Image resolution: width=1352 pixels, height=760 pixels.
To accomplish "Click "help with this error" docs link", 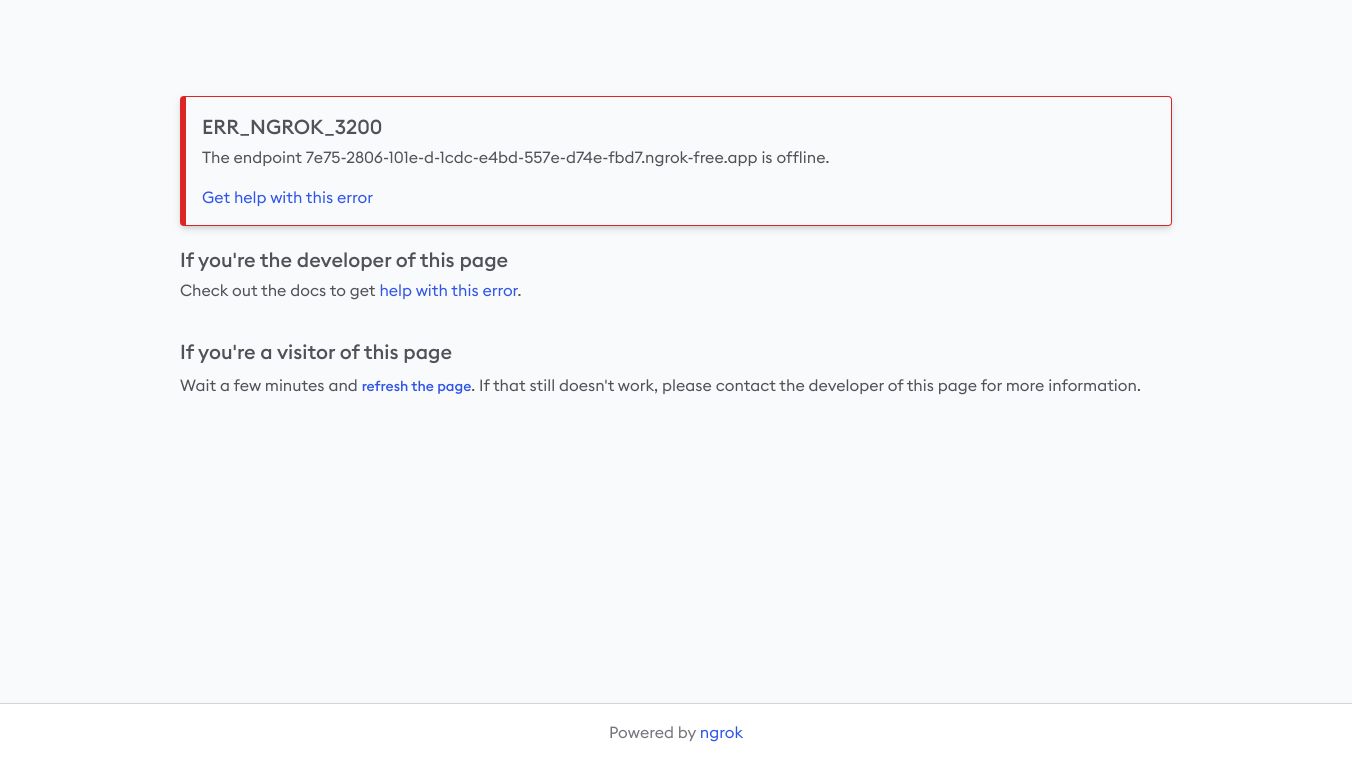I will point(448,291).
